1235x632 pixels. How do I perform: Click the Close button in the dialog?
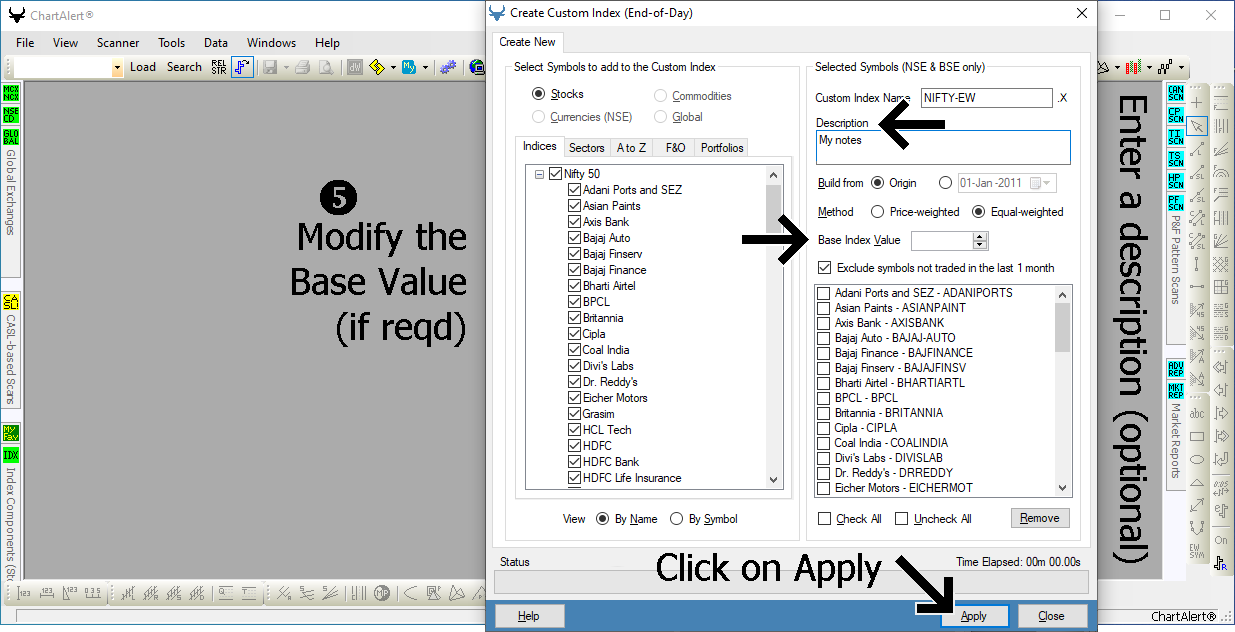click(x=1051, y=616)
